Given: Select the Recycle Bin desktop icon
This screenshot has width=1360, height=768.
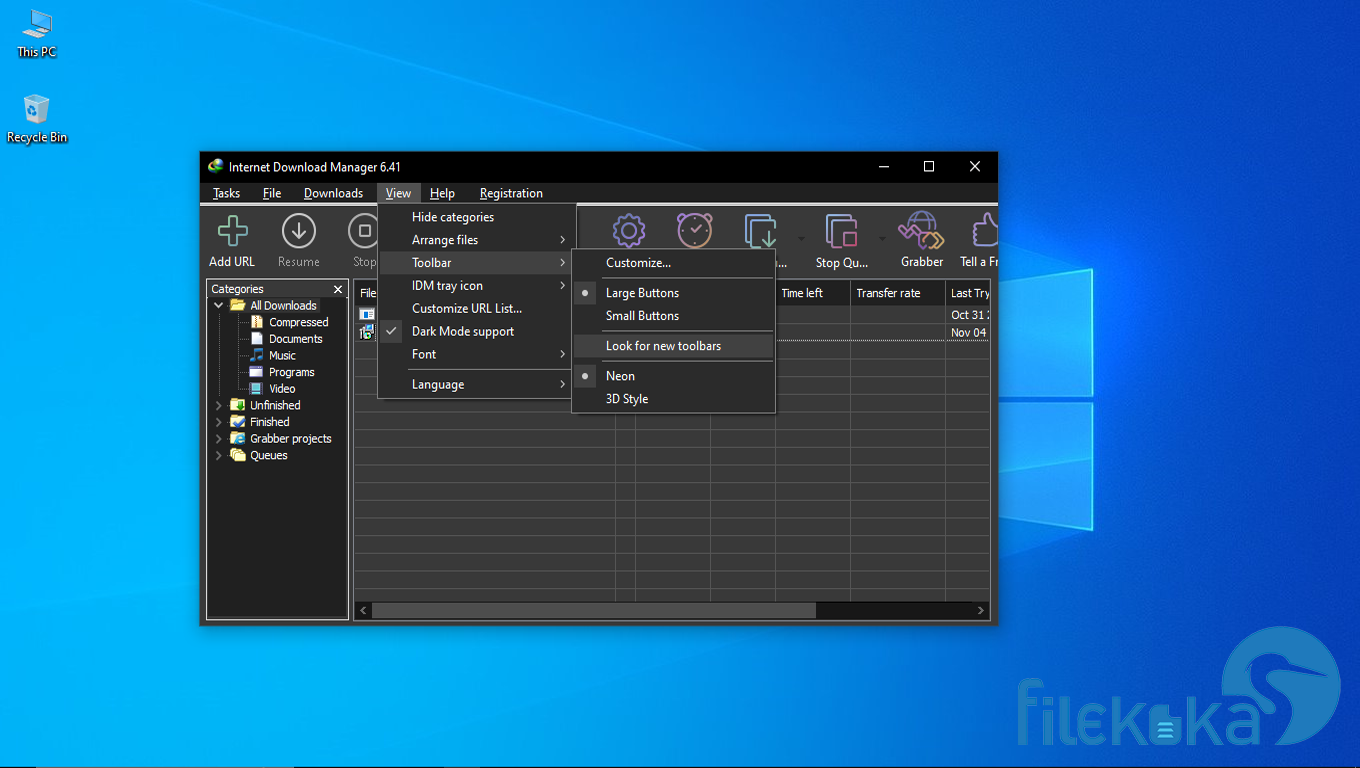Looking at the screenshot, I should tap(37, 119).
